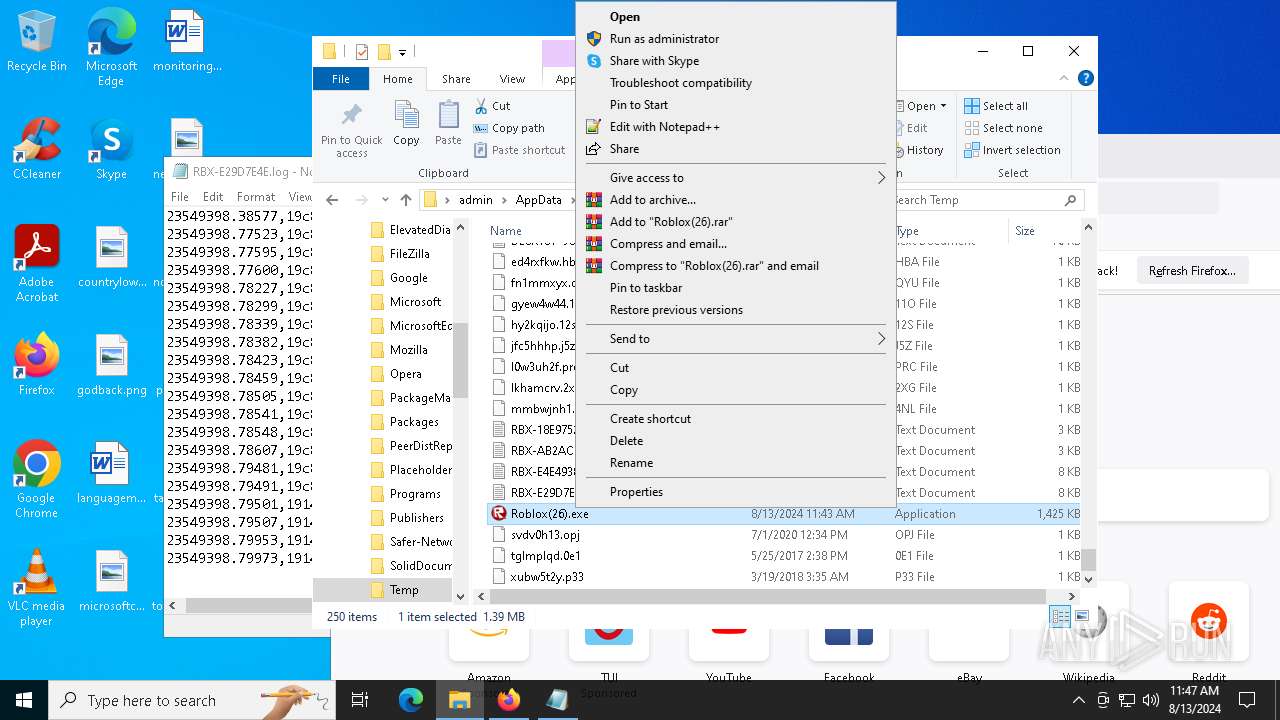Click Pin to Quick access ribbon icon
The image size is (1280, 720).
point(351,130)
